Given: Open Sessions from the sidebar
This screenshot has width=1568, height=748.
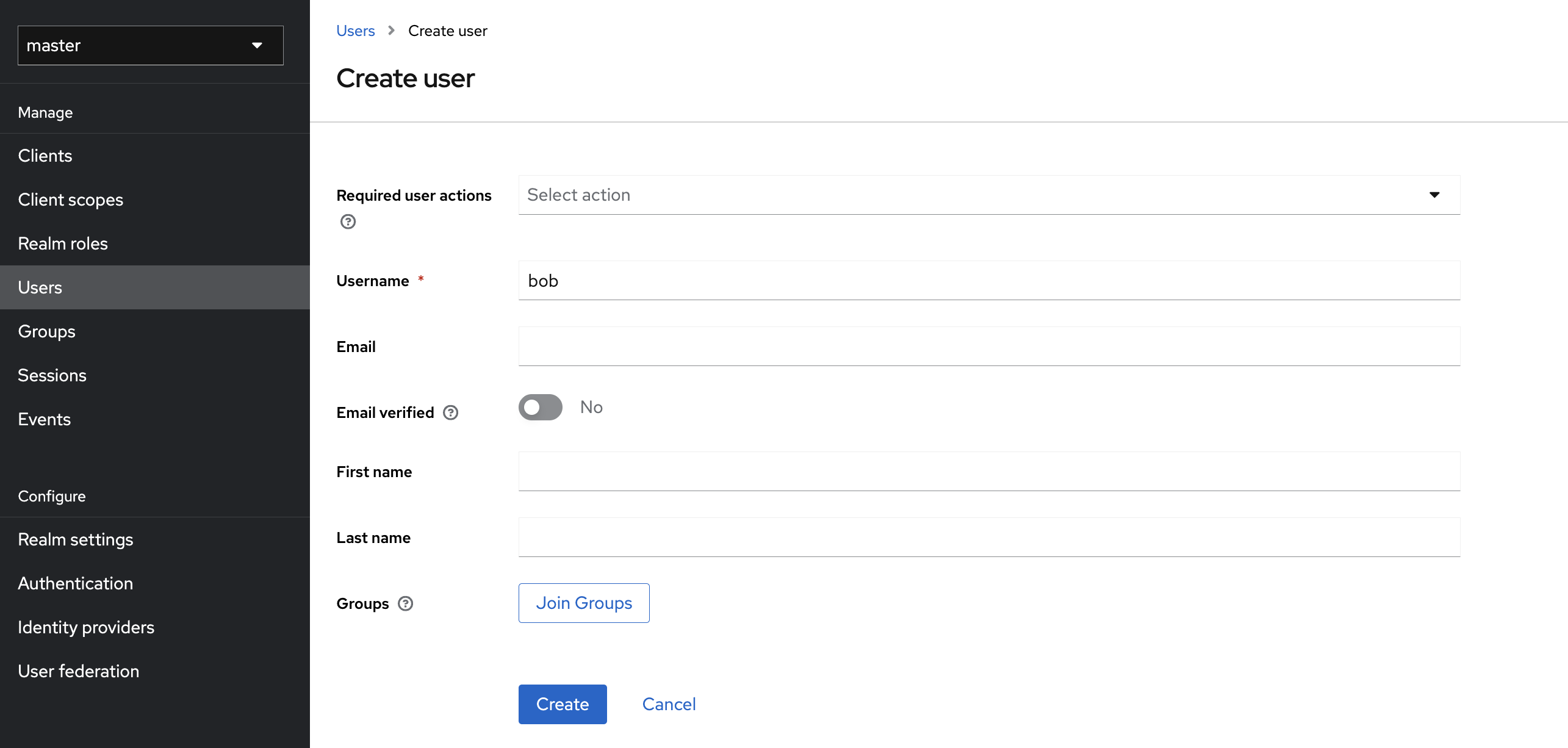Looking at the screenshot, I should click(x=52, y=375).
